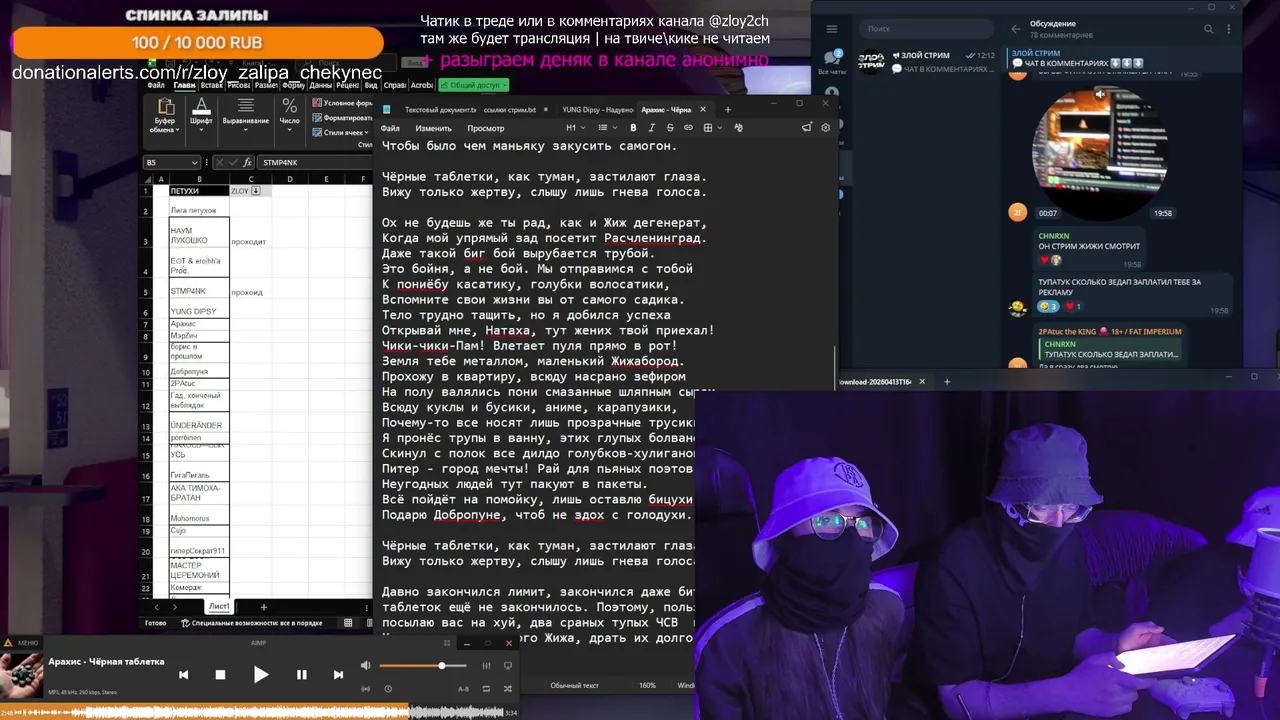Open Excel Главная ribbon tab
This screenshot has height=720, width=1280.
[x=184, y=85]
